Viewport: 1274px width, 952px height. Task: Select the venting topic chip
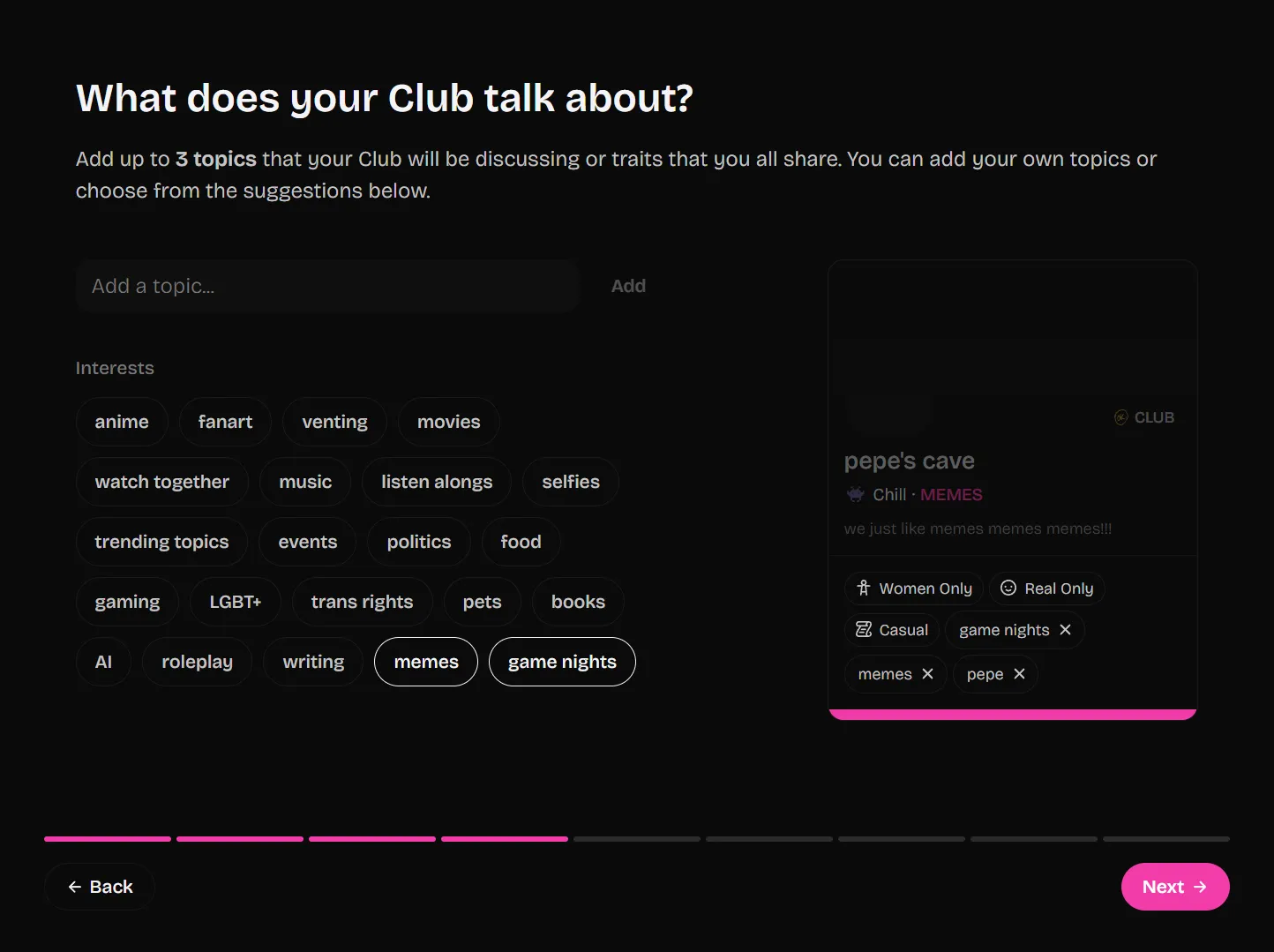pos(334,422)
